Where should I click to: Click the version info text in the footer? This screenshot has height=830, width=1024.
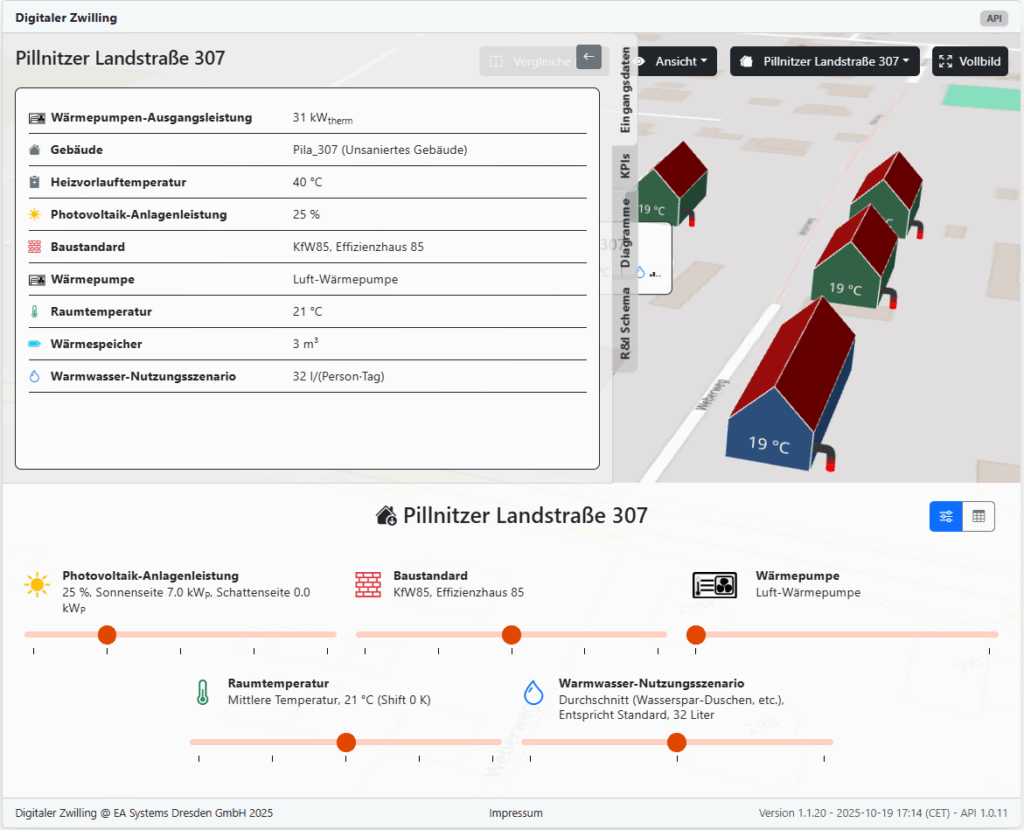click(x=883, y=813)
